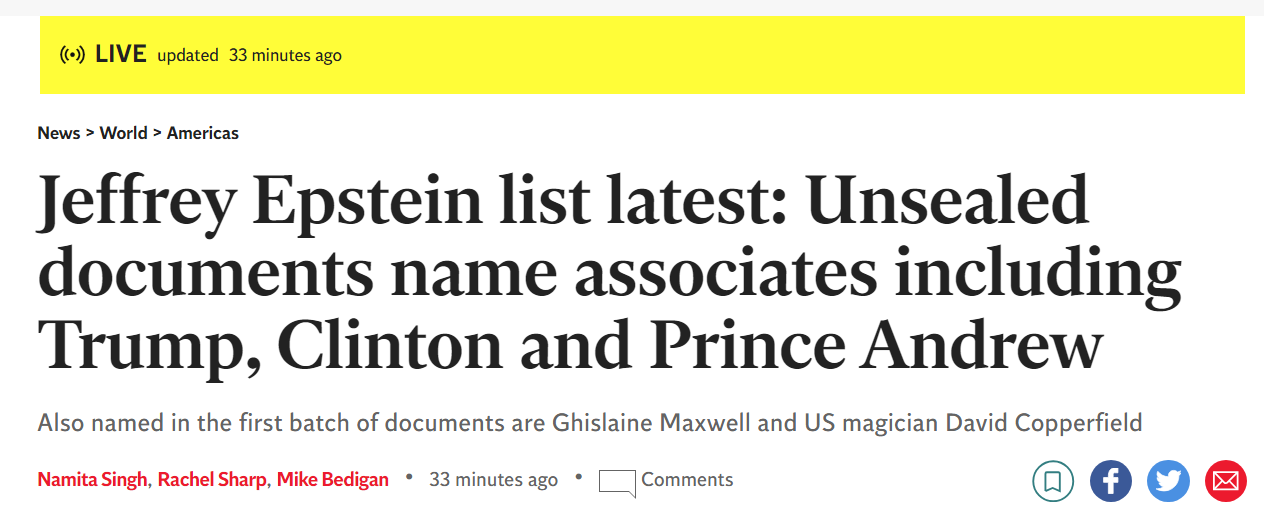The image size is (1264, 518).
Task: Open comments via the speech bubble icon
Action: (617, 483)
